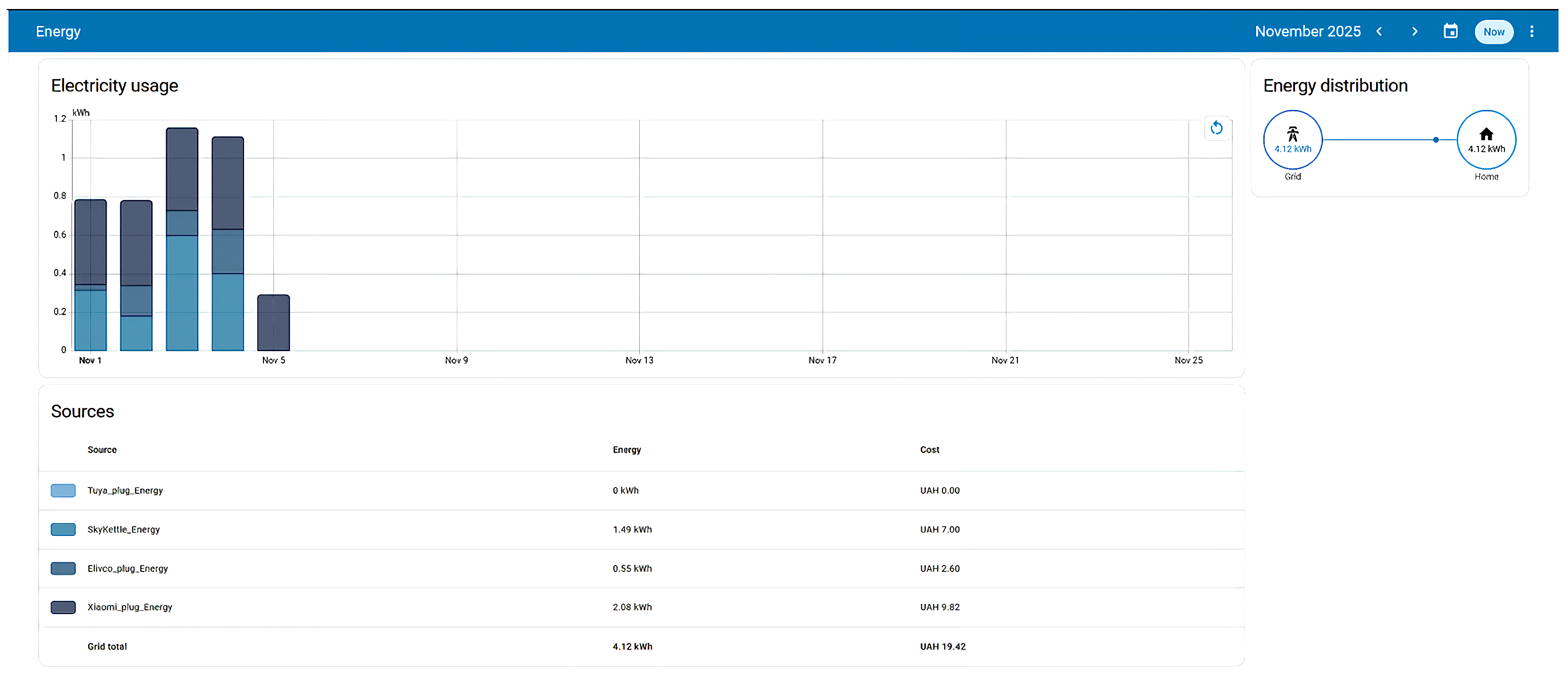This screenshot has height=688, width=1568.
Task: Click the Nov 5 bar in chart
Action: 273,323
